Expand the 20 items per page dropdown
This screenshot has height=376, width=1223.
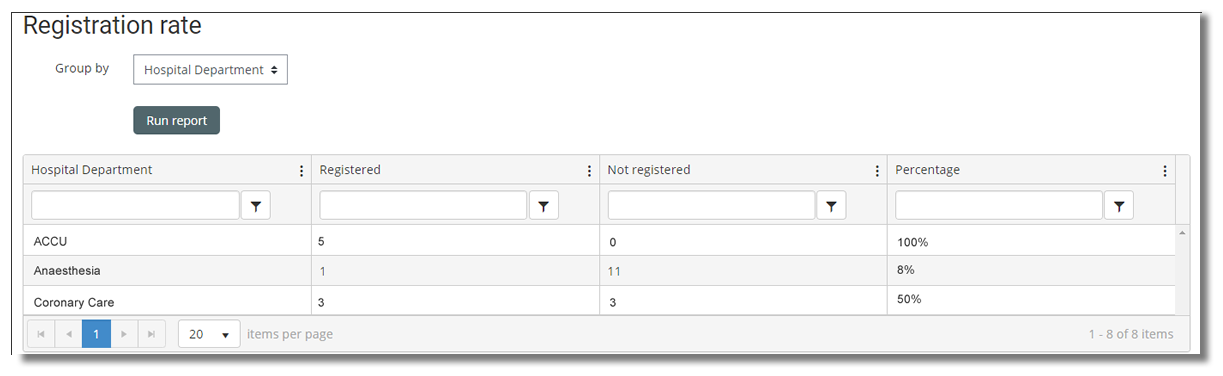[x=209, y=334]
